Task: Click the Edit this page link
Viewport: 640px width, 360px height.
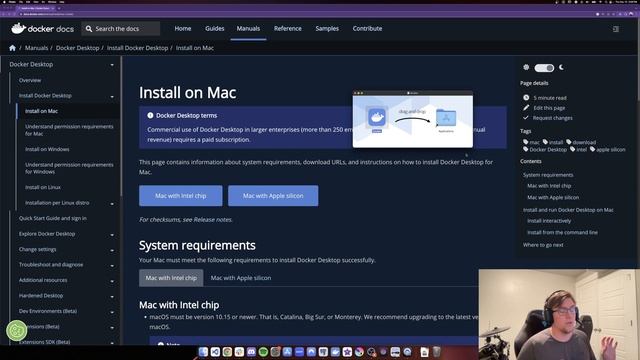Action: pyautogui.click(x=549, y=108)
